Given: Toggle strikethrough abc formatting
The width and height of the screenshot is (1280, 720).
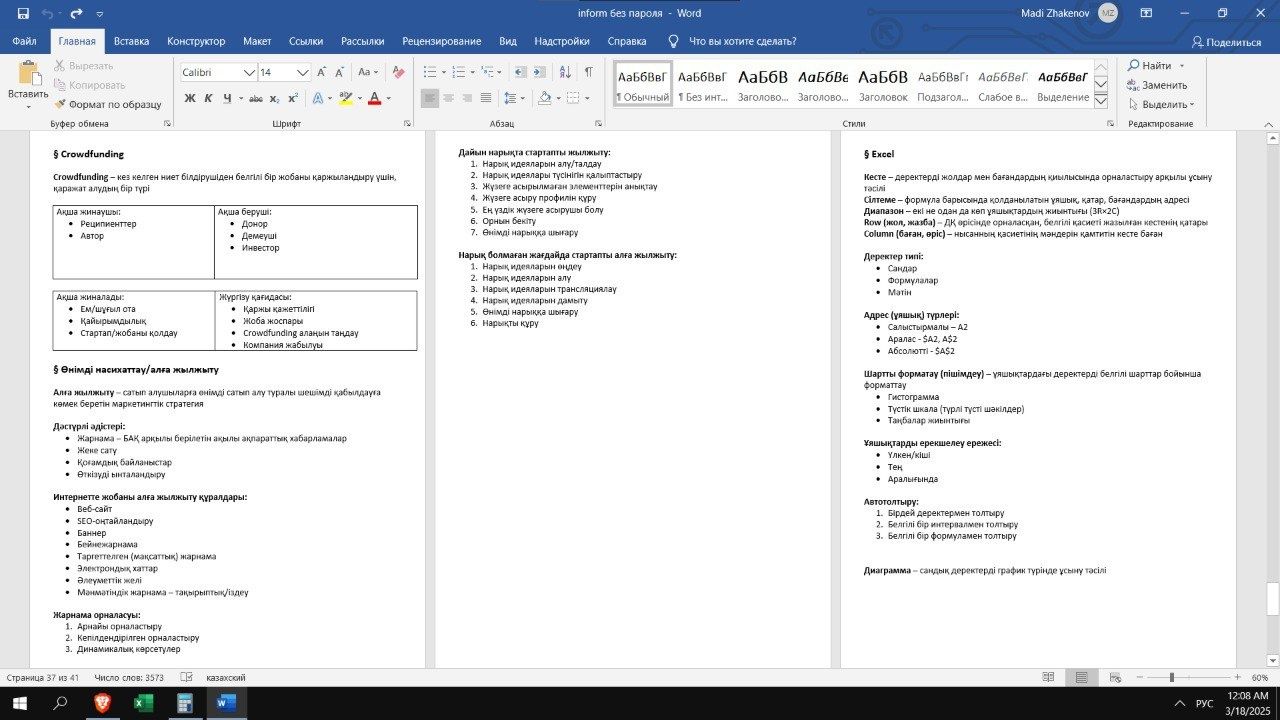Looking at the screenshot, I should [256, 98].
